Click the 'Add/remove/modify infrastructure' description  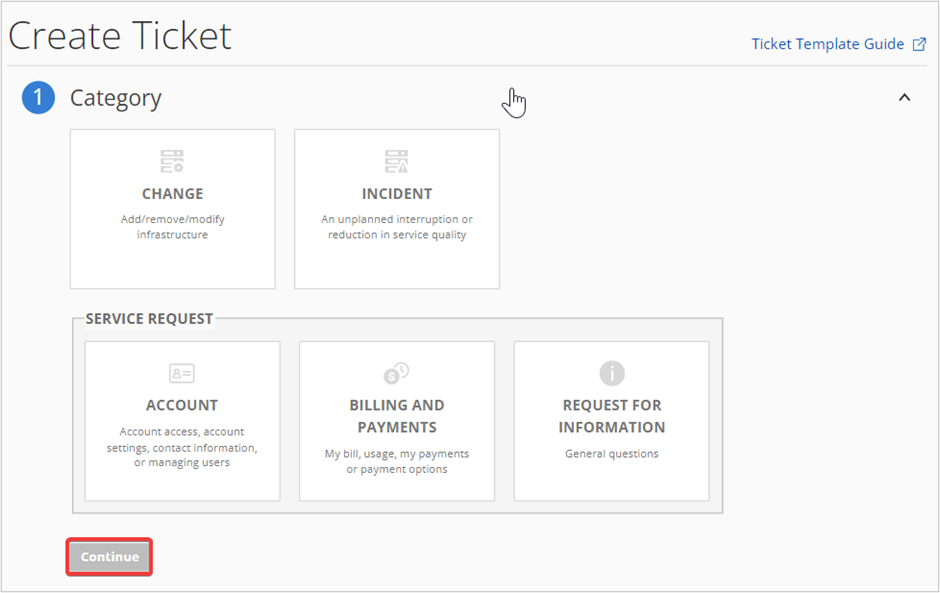pyautogui.click(x=173, y=227)
